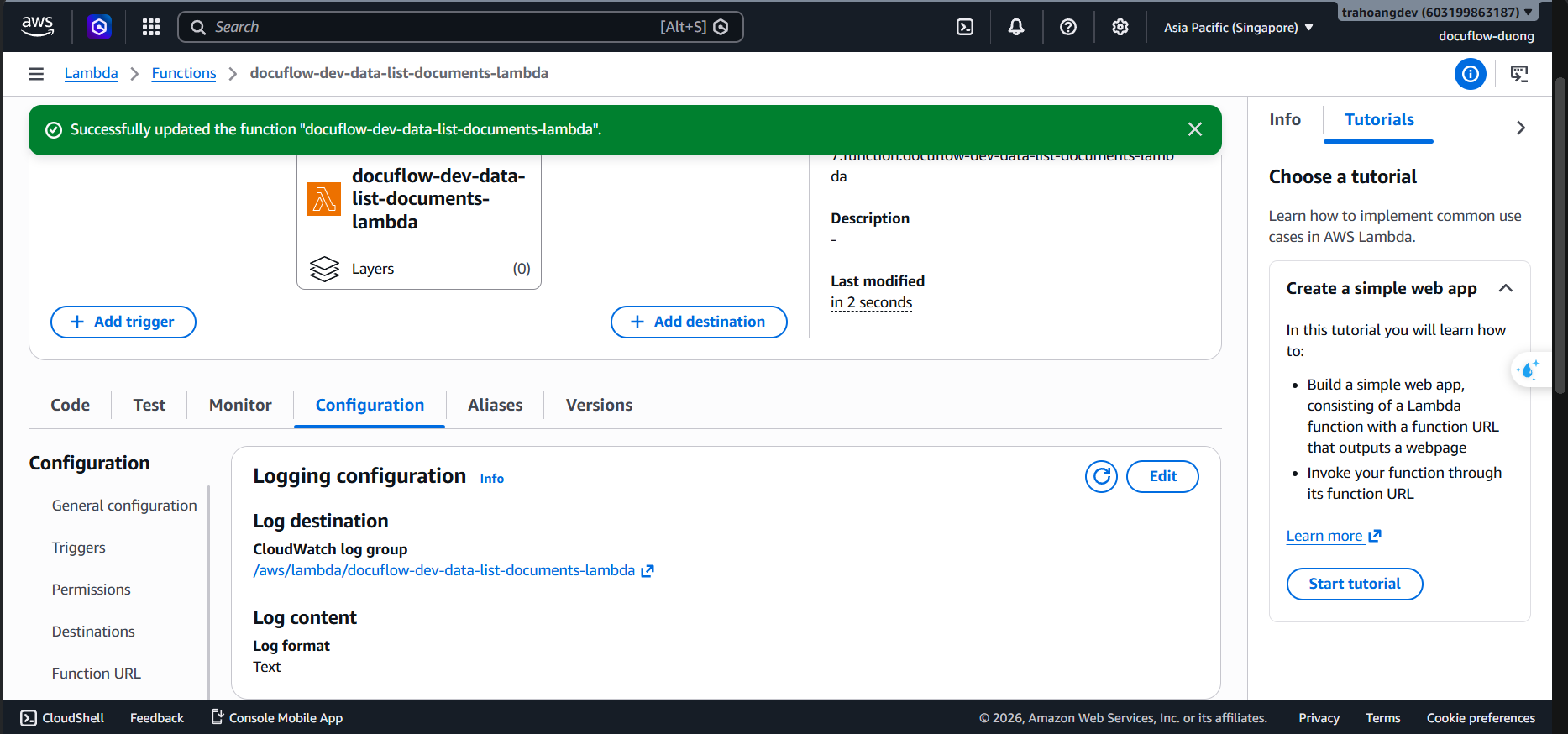This screenshot has width=1568, height=734.
Task: Refresh the Logging configuration panel
Action: 1101,476
